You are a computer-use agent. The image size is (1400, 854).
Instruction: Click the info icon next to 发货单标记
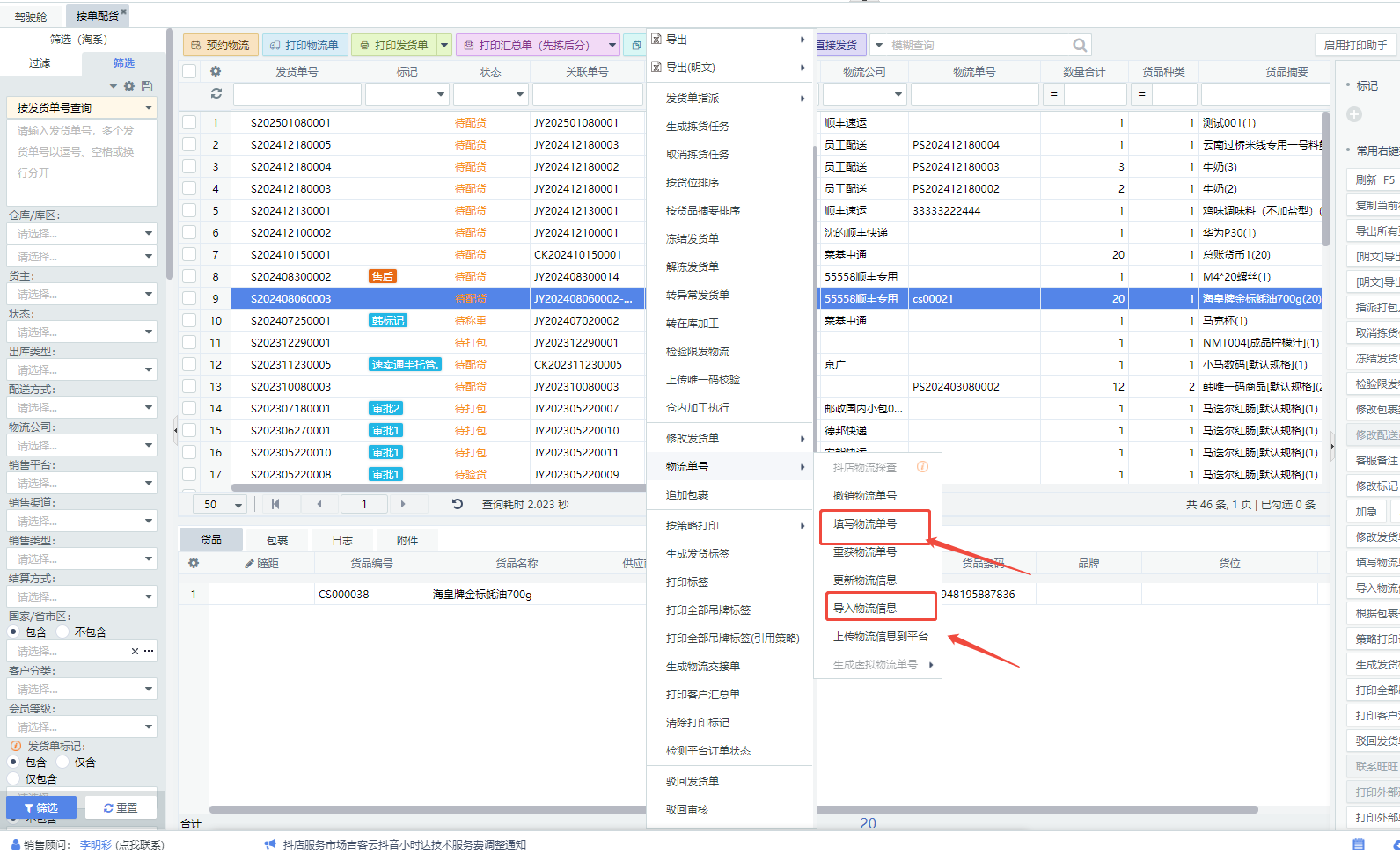pos(15,746)
